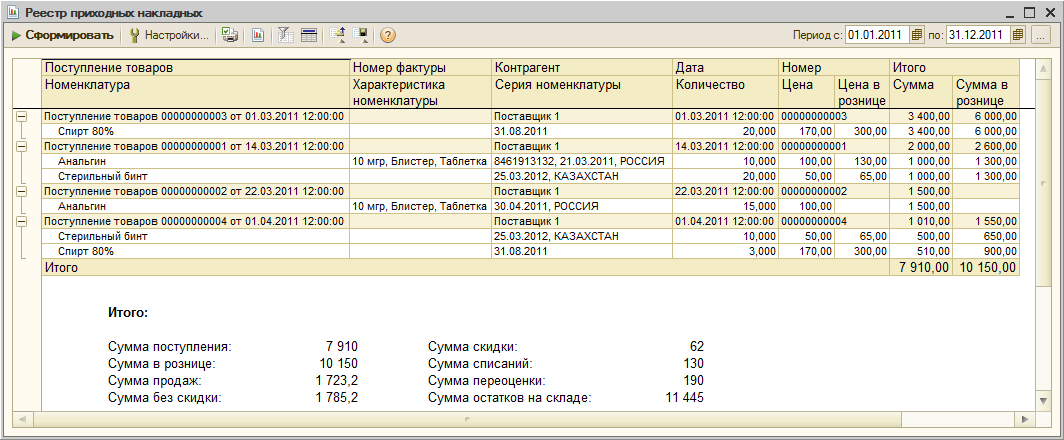Click the cell 25.03.2012, КАЗАХСТАН under document 00000000004
The height and width of the screenshot is (440, 1064).
(582, 236)
